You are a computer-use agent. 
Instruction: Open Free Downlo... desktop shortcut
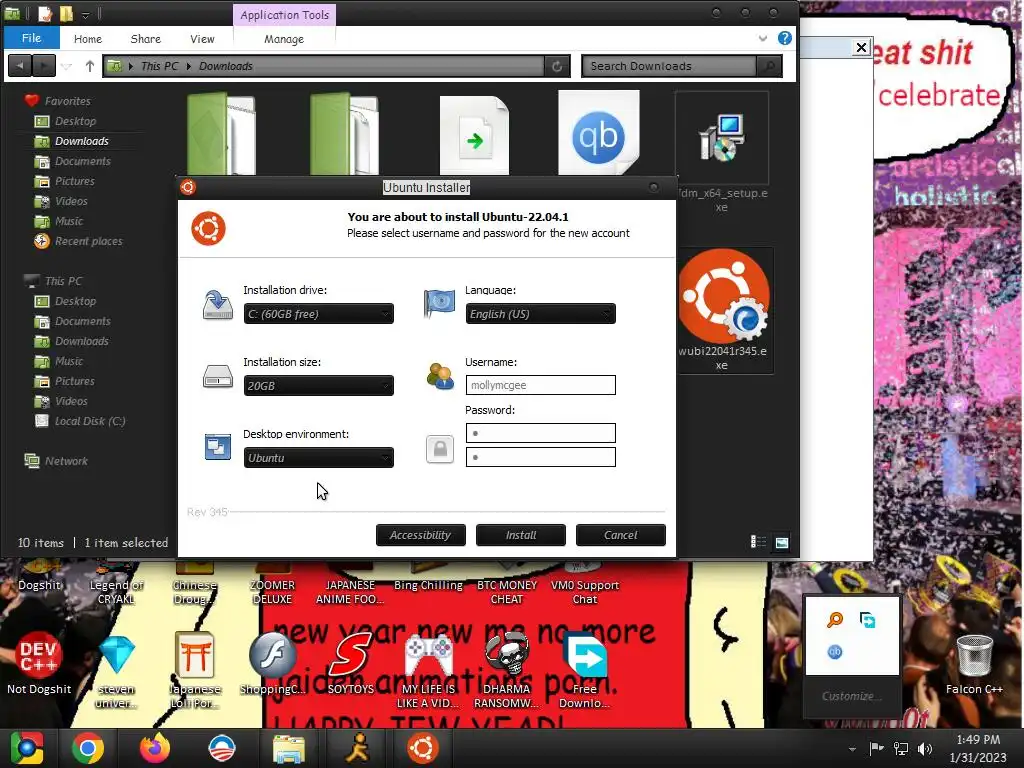(x=584, y=671)
